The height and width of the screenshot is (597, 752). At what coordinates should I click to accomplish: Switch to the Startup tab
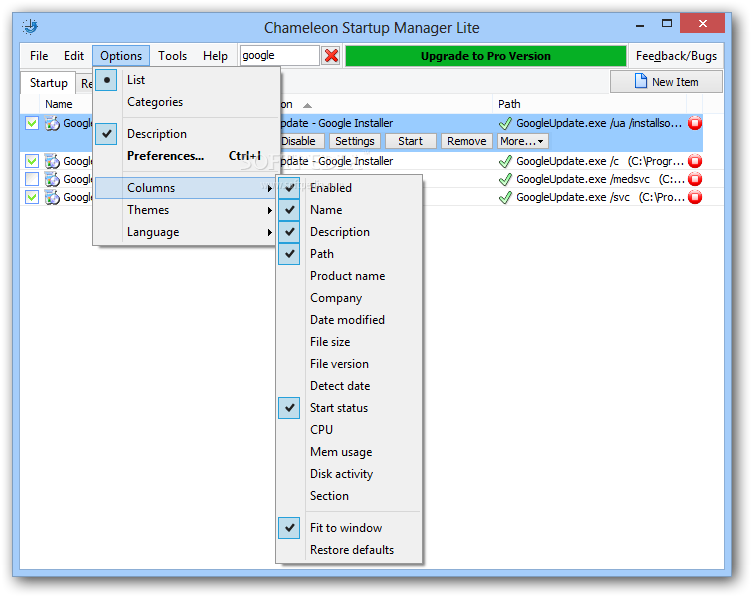click(48, 83)
